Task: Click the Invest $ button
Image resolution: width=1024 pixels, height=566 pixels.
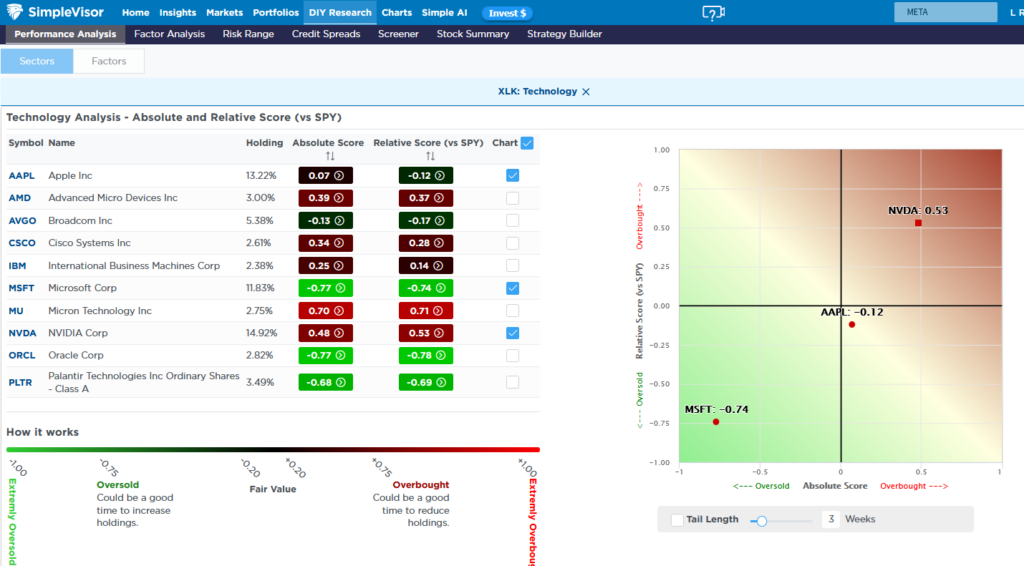Action: point(507,13)
